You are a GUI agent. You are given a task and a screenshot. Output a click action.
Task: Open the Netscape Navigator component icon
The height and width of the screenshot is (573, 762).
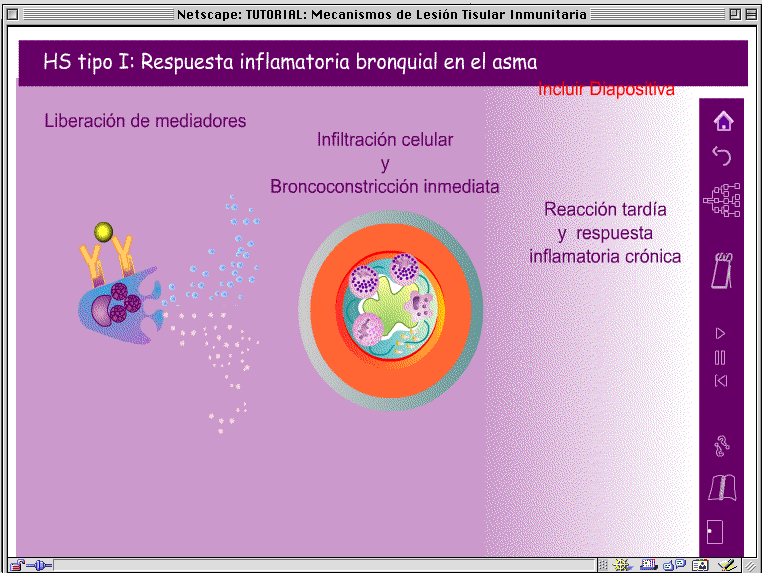622,565
